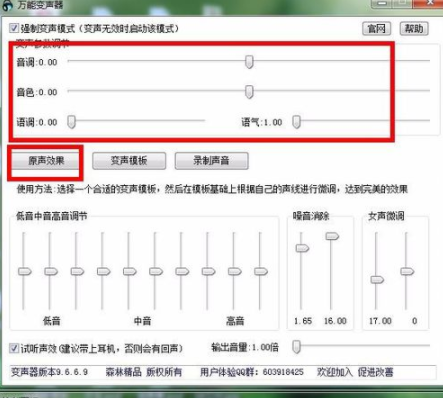Toggle the 强制变声模式 checkbox
The width and height of the screenshot is (443, 398).
(x=14, y=28)
